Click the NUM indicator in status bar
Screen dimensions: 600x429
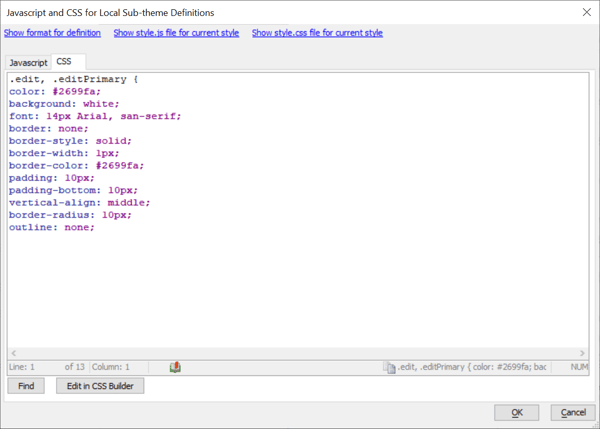click(x=578, y=367)
